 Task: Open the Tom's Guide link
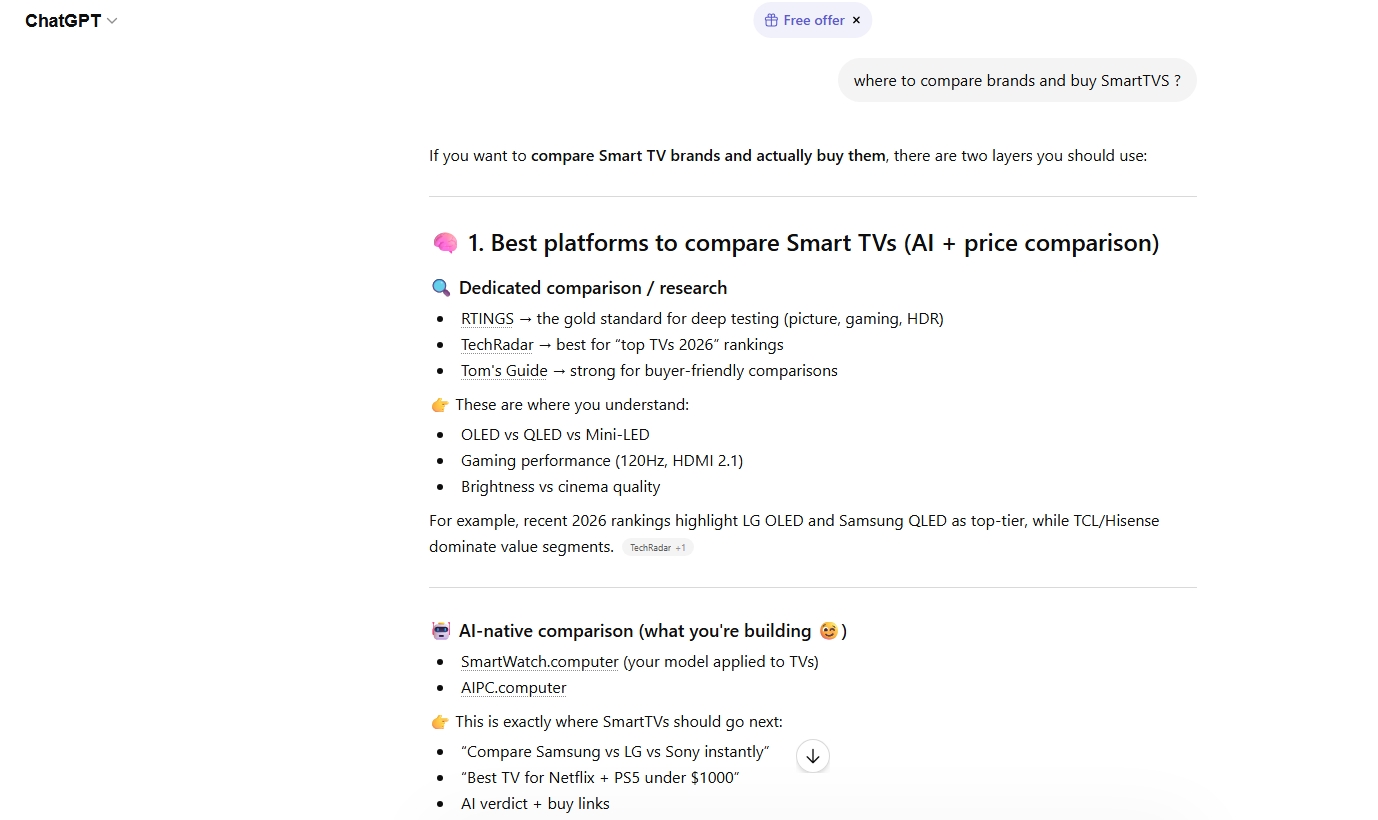coord(504,370)
